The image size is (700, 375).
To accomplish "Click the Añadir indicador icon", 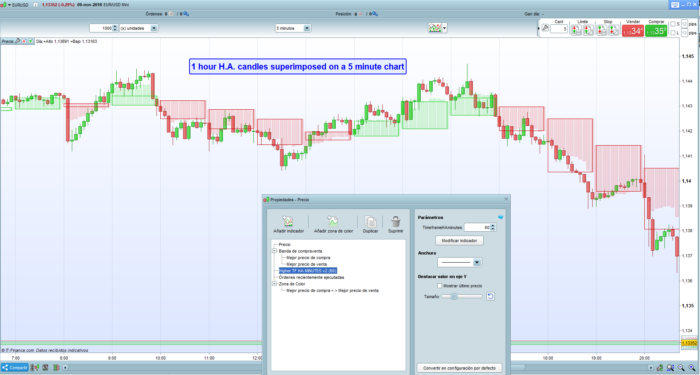I will pyautogui.click(x=288, y=221).
